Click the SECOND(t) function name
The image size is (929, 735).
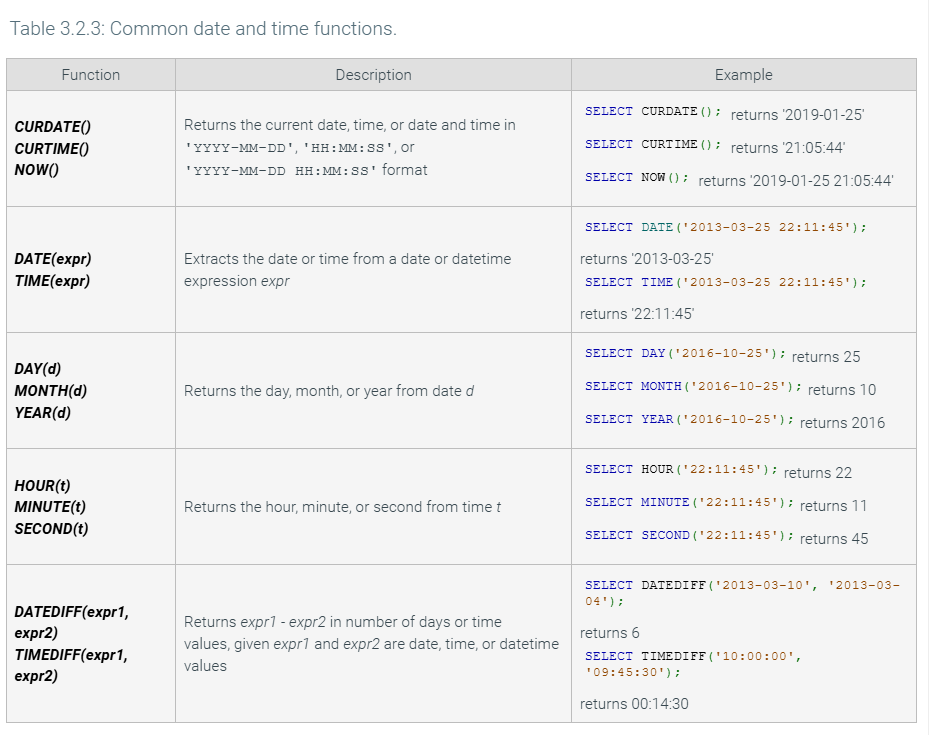point(51,529)
